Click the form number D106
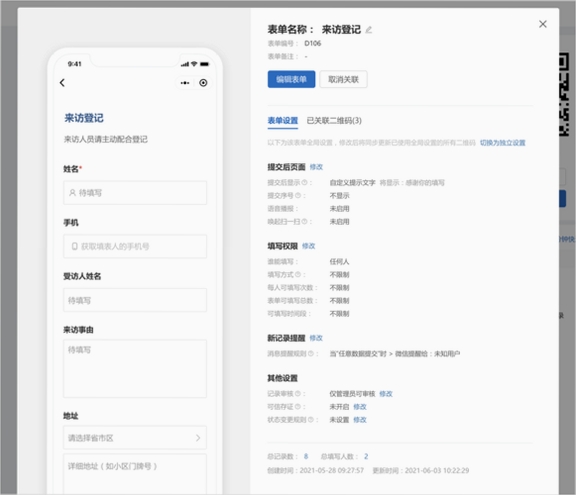576x495 pixels. tap(313, 43)
